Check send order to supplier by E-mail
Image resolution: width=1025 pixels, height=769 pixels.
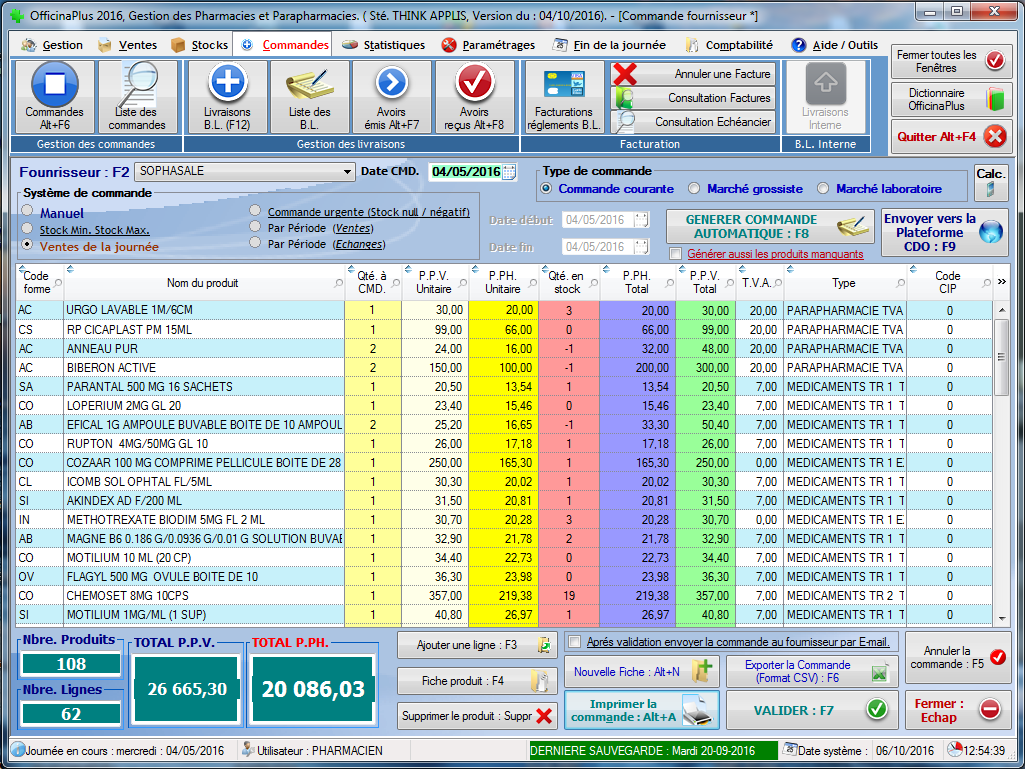(x=574, y=642)
